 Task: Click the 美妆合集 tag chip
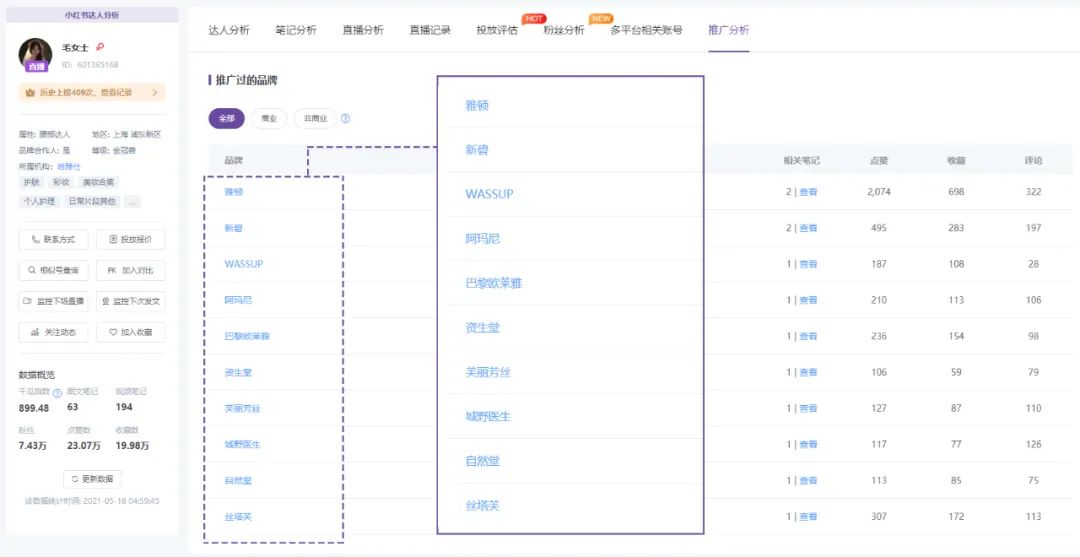(x=98, y=182)
